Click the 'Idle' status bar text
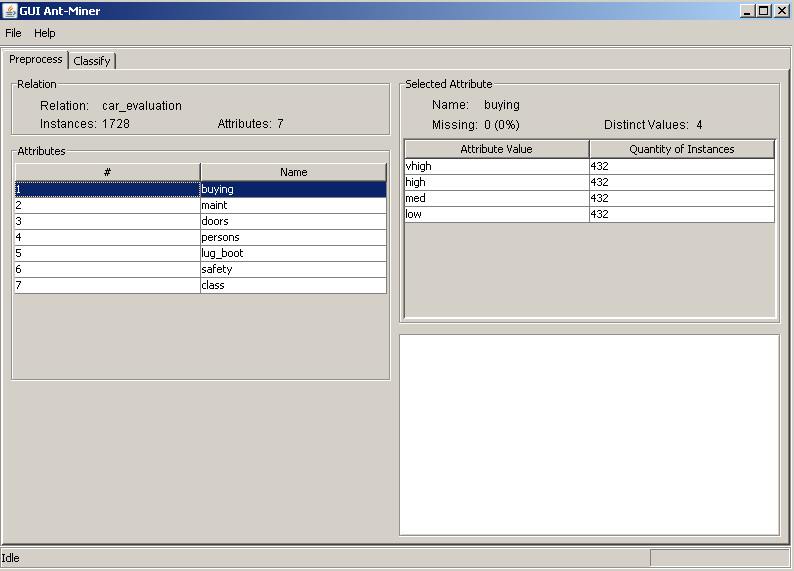The height and width of the screenshot is (571, 794). tap(10, 558)
